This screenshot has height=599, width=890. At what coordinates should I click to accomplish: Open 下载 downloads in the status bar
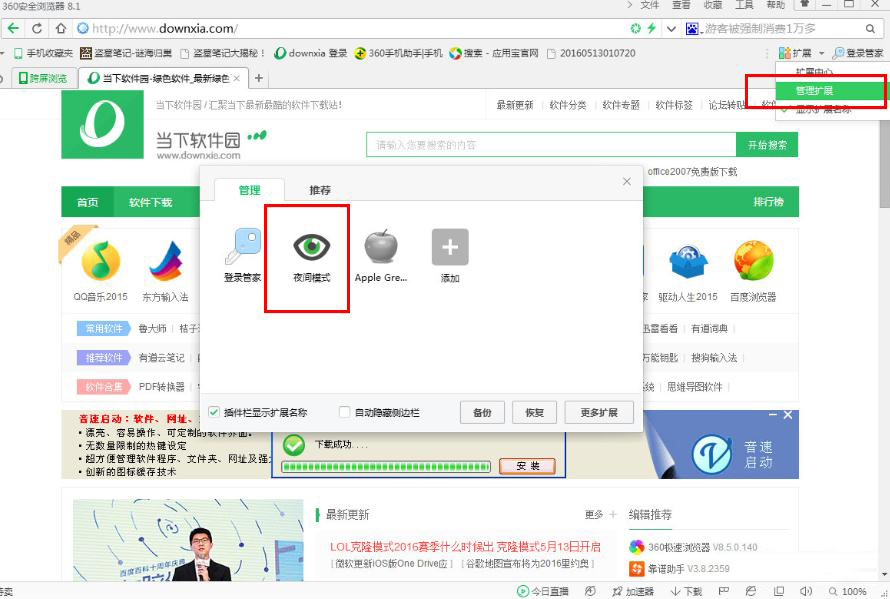tap(687, 591)
